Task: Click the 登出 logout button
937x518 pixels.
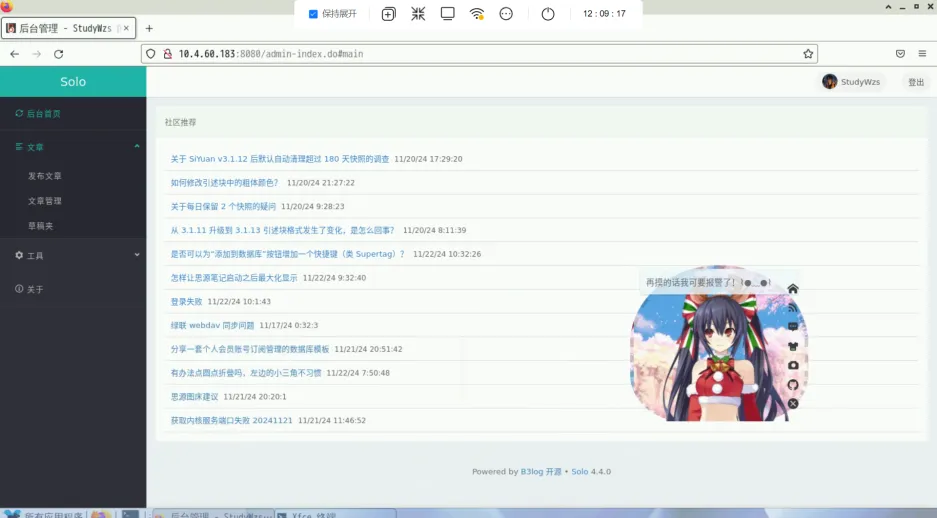Action: (x=916, y=82)
